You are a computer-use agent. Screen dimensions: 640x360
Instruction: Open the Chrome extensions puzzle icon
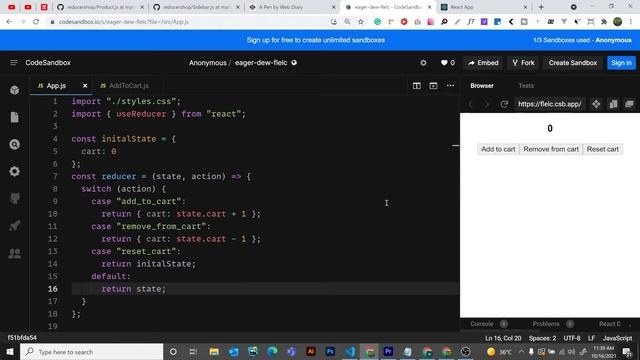tap(604, 22)
